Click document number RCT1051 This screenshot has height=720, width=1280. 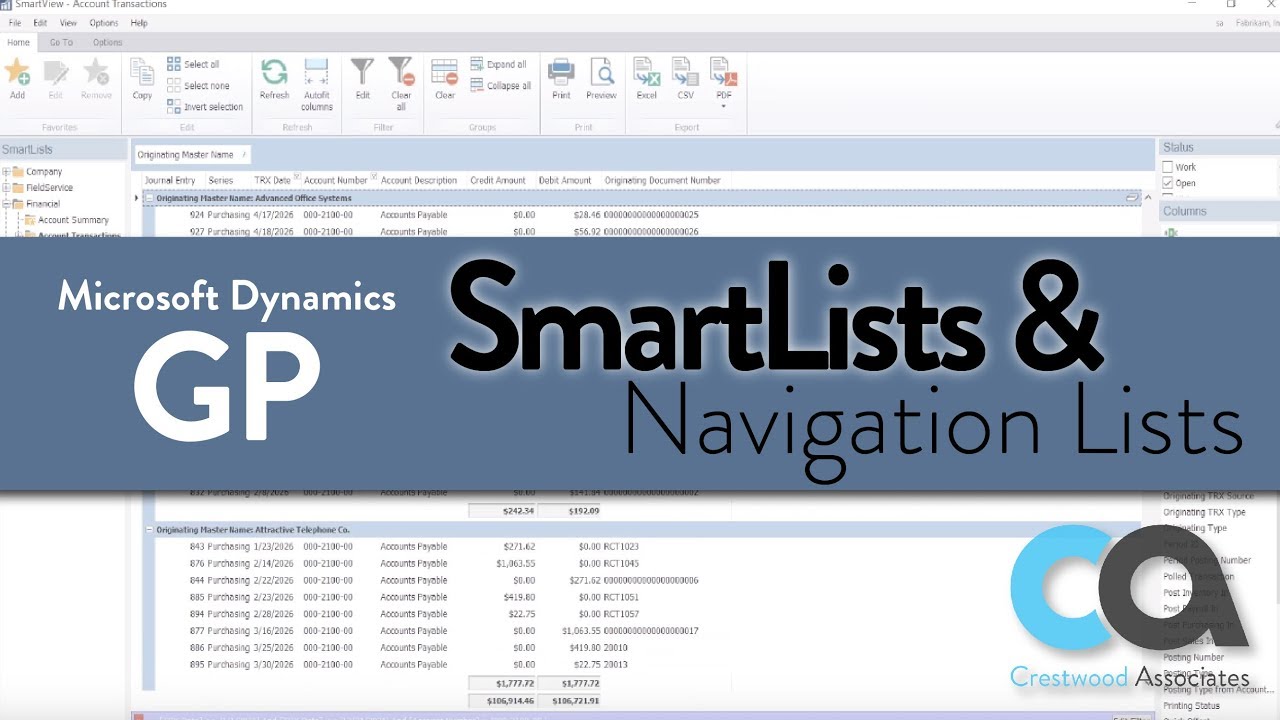click(621, 597)
